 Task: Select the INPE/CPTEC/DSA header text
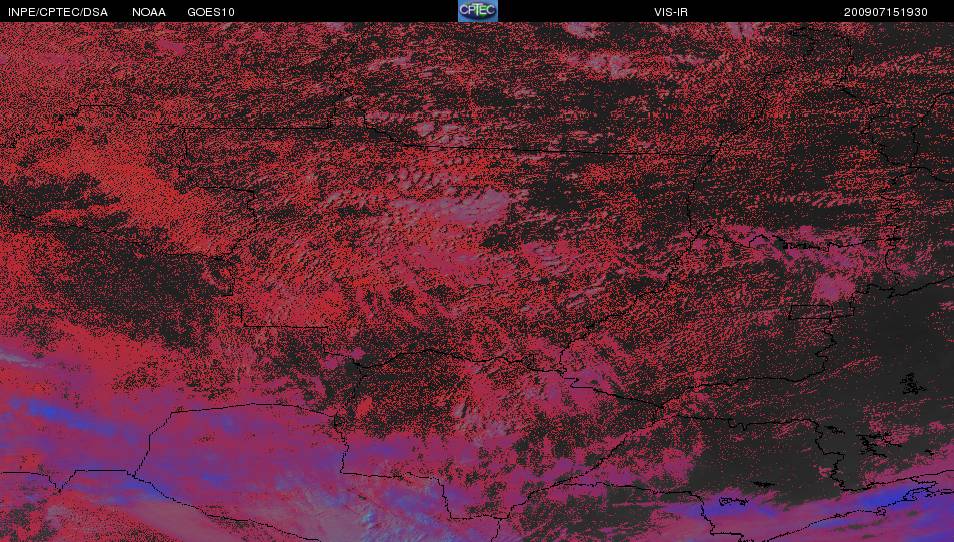click(x=58, y=12)
